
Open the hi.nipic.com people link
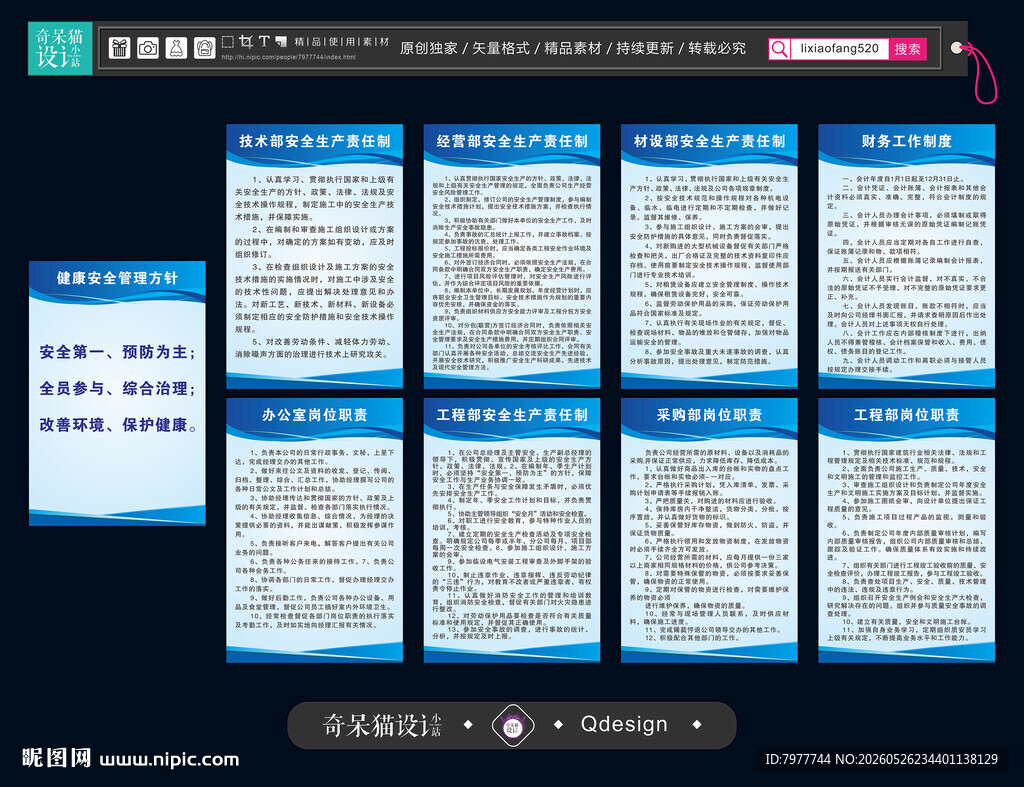289,57
